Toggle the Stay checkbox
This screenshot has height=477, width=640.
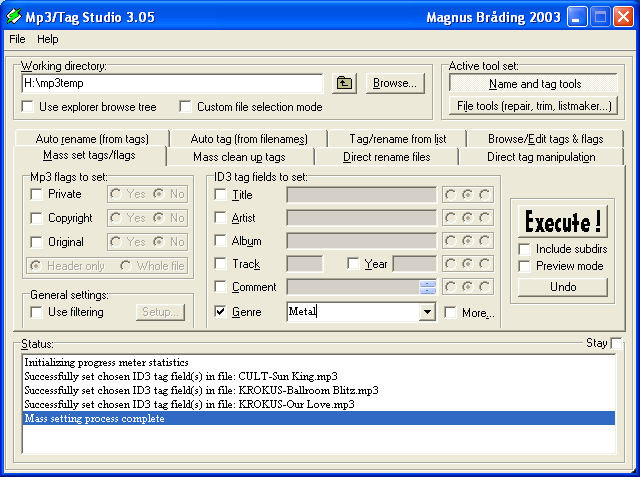coord(616,343)
